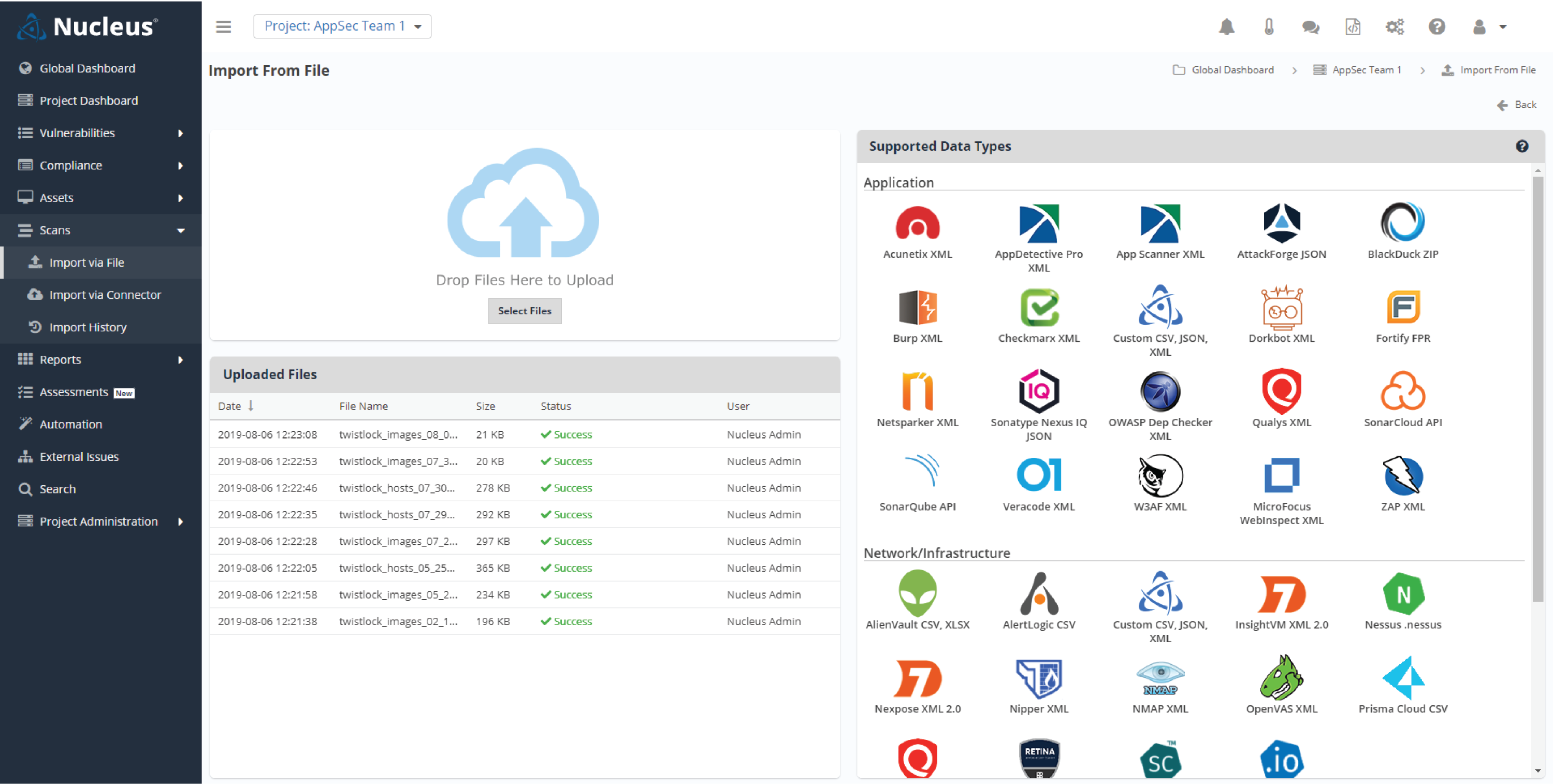Open the settings gears icon in header
This screenshot has width=1553, height=784.
tap(1394, 26)
